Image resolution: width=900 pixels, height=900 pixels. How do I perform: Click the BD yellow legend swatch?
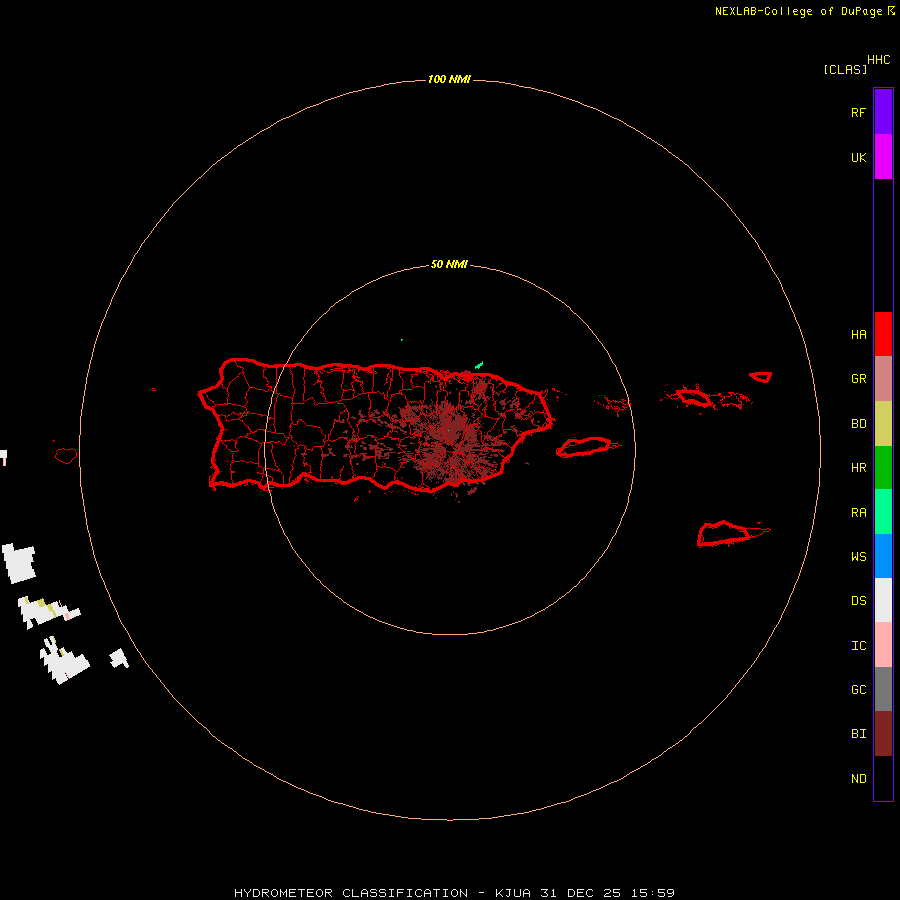coord(883,424)
